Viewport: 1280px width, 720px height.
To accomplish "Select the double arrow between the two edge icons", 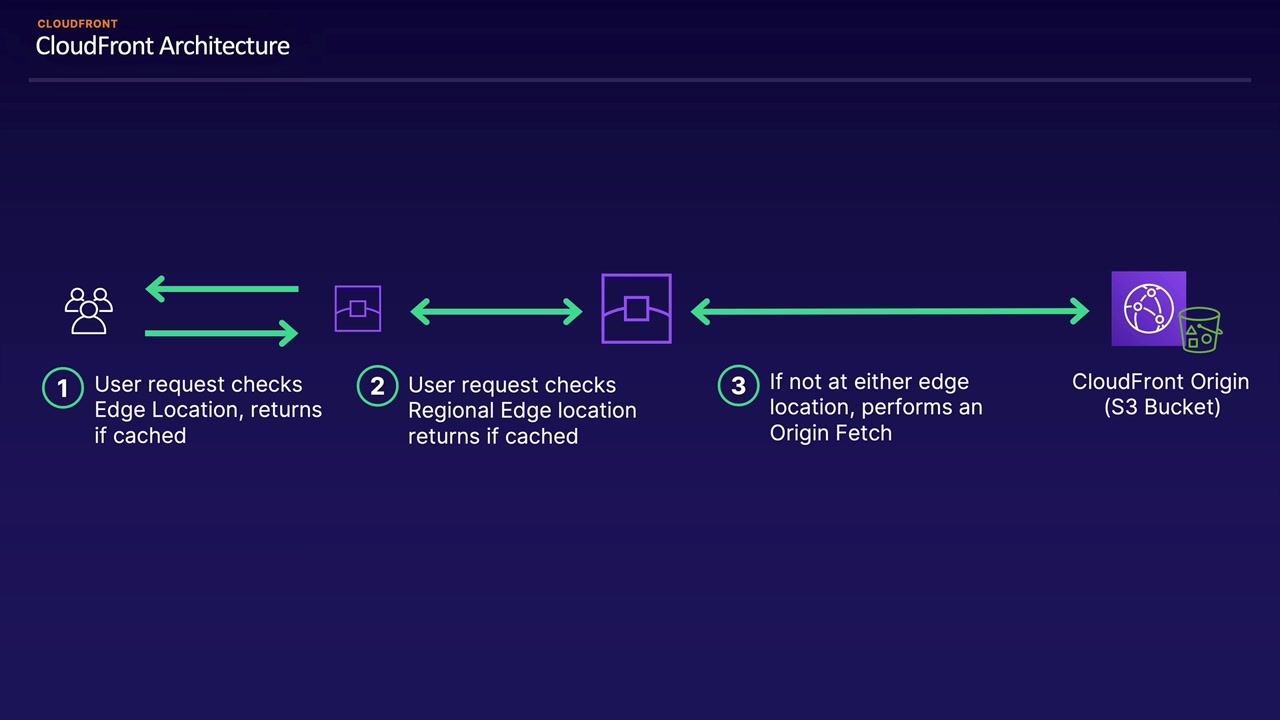I will tap(496, 312).
